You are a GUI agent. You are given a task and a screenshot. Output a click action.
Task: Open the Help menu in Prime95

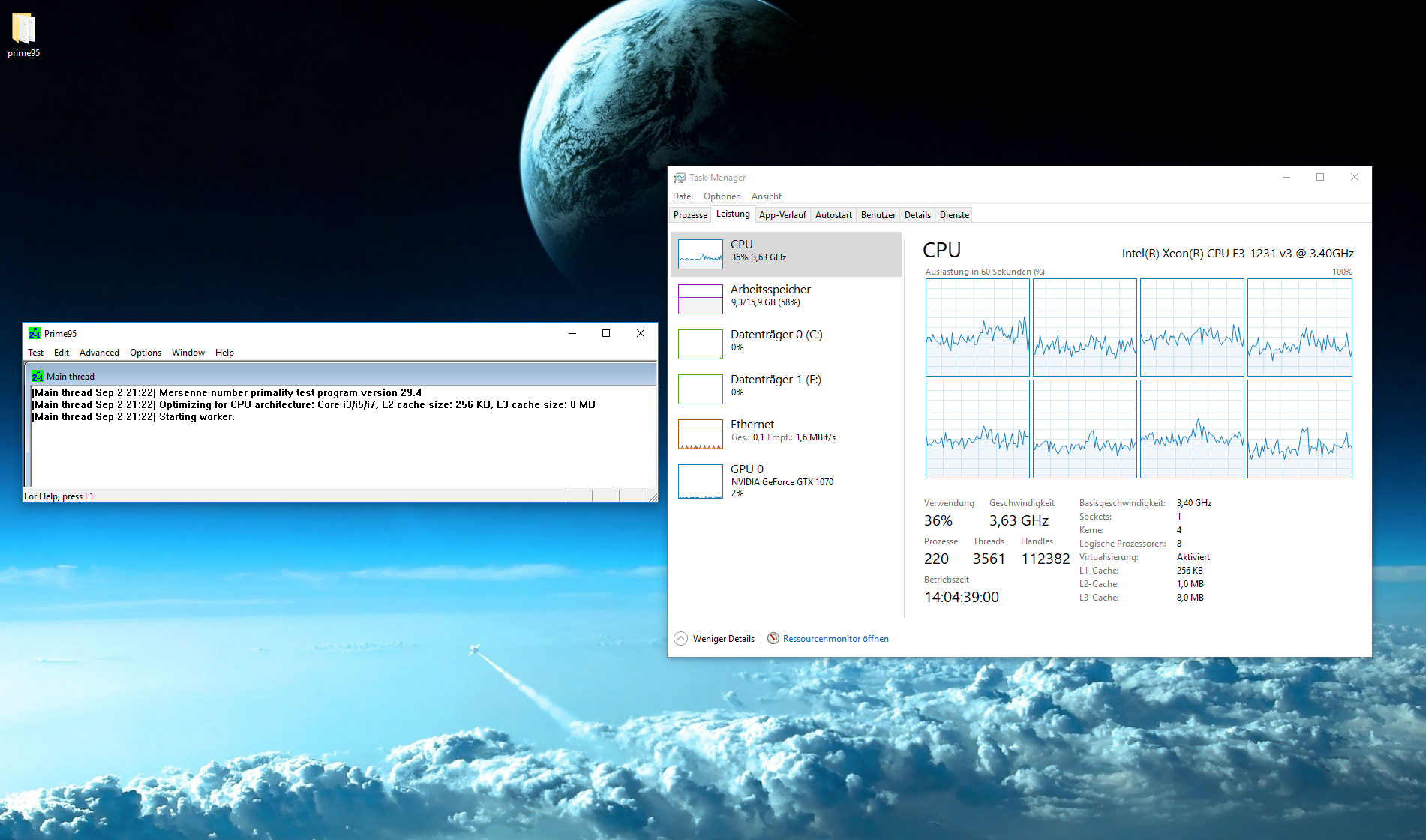click(224, 352)
